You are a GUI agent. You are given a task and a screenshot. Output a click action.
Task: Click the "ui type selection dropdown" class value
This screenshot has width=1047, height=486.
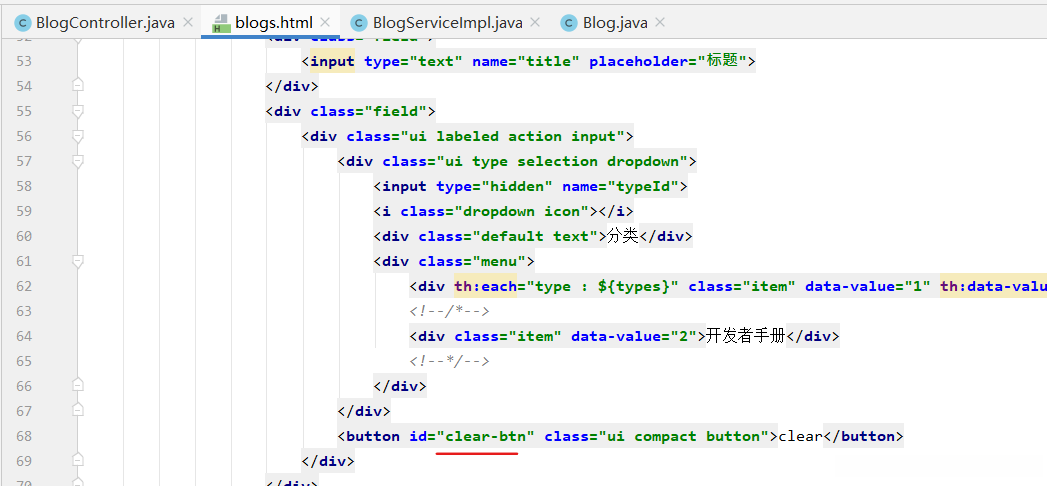(562, 162)
